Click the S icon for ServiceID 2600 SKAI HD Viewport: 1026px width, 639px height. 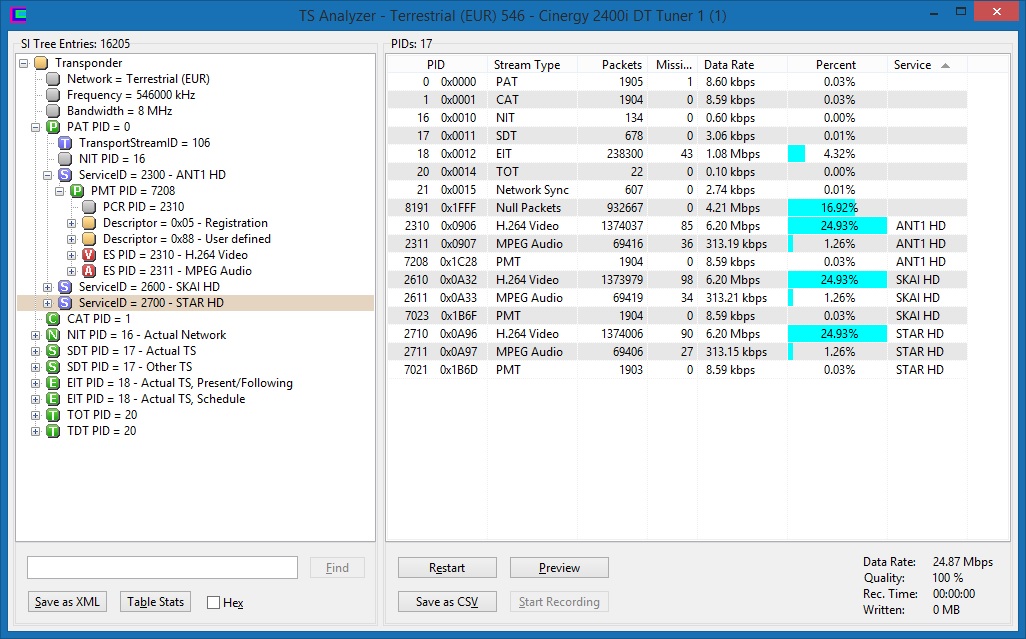pos(65,286)
